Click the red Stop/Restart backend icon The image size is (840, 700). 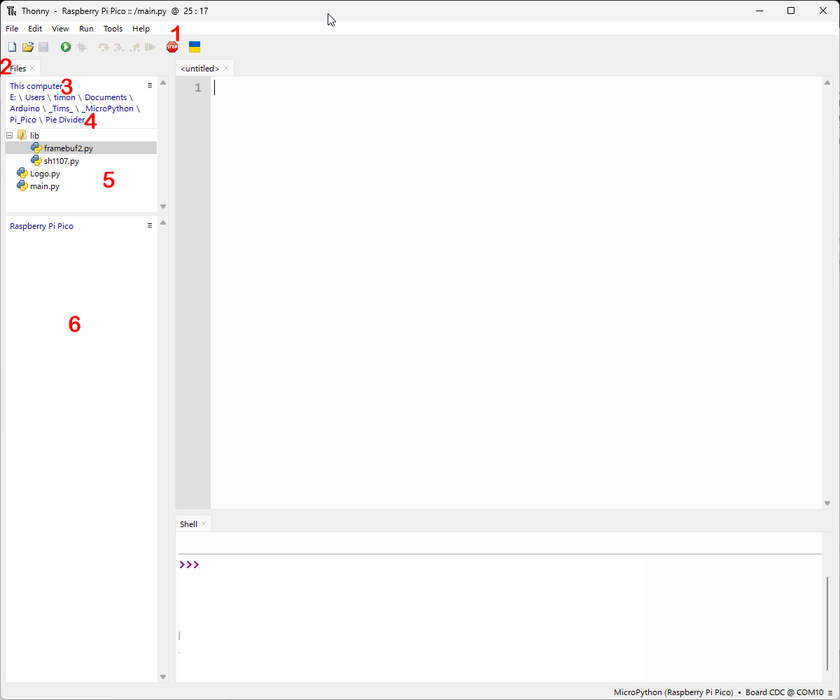[172, 47]
